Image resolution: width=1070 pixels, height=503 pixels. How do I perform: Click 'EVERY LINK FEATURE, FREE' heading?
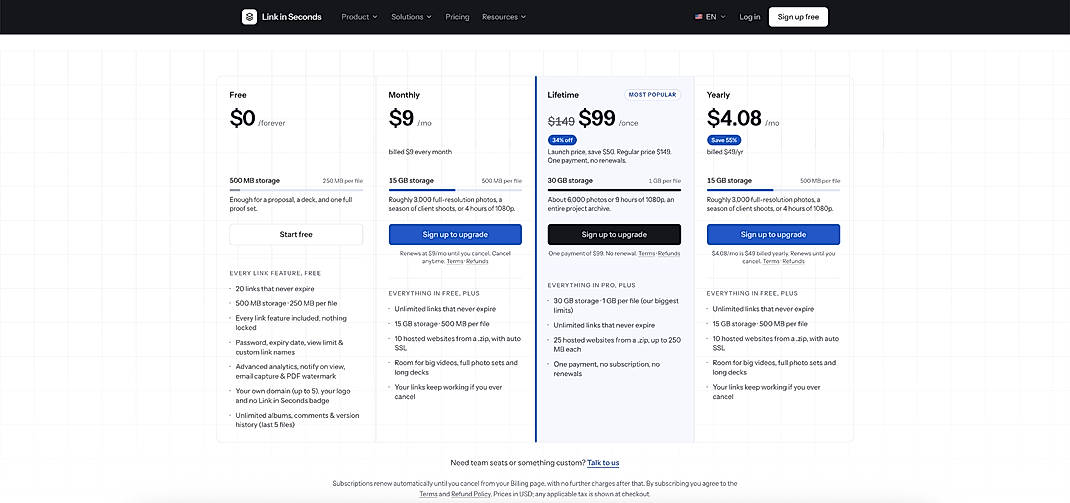(x=275, y=273)
